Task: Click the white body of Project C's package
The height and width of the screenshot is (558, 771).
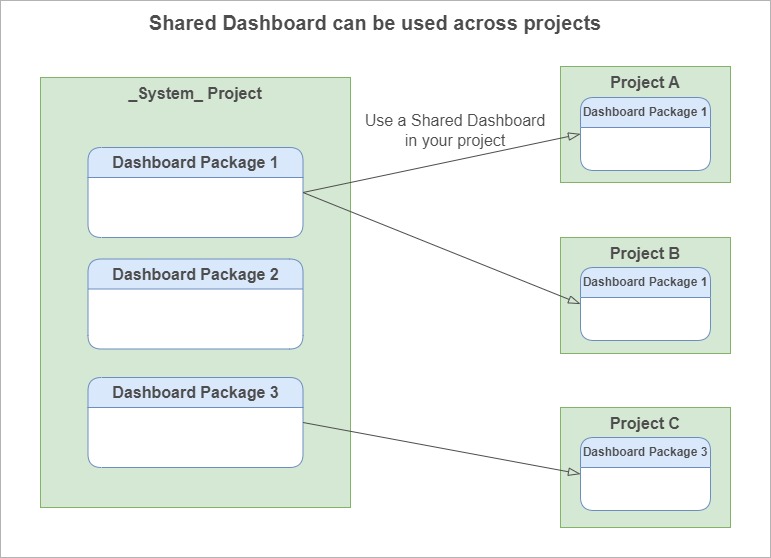Action: point(645,488)
